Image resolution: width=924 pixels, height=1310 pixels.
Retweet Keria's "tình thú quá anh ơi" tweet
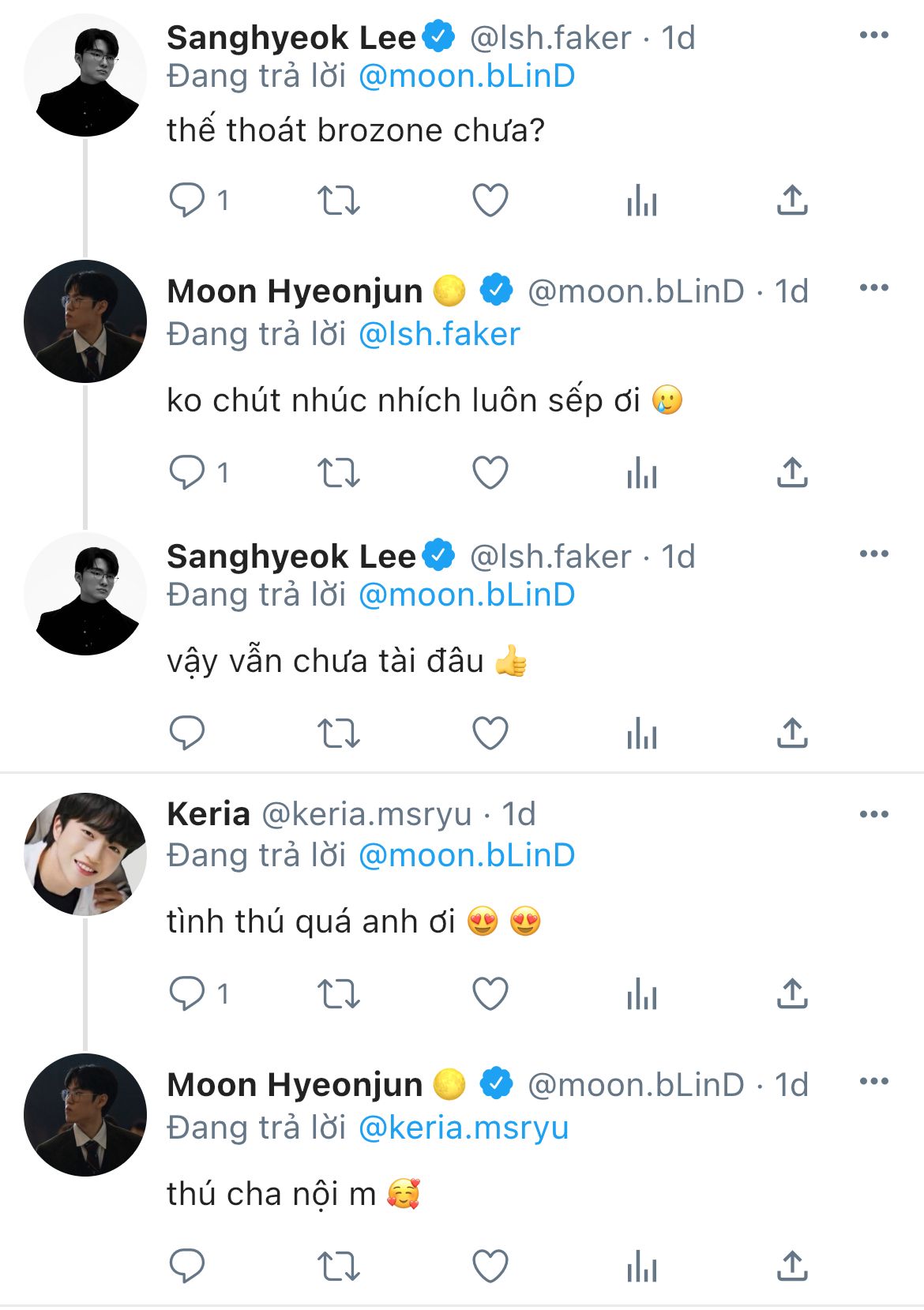pos(338,993)
